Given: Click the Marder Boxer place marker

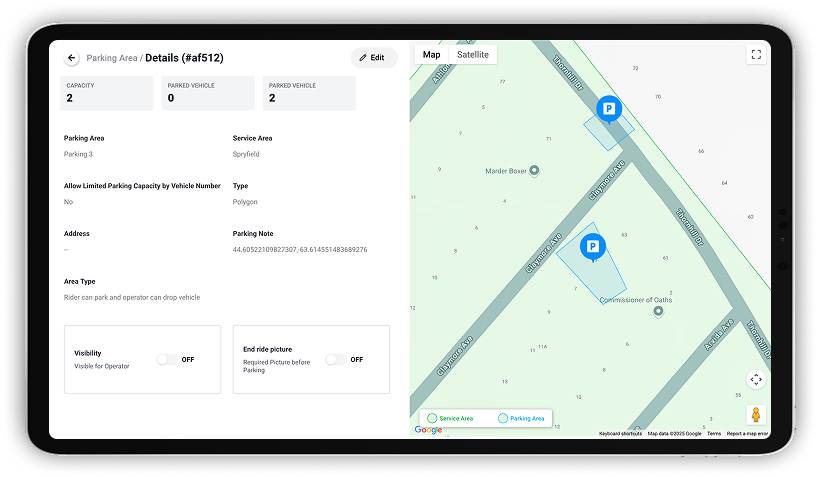Looking at the screenshot, I should tap(534, 170).
